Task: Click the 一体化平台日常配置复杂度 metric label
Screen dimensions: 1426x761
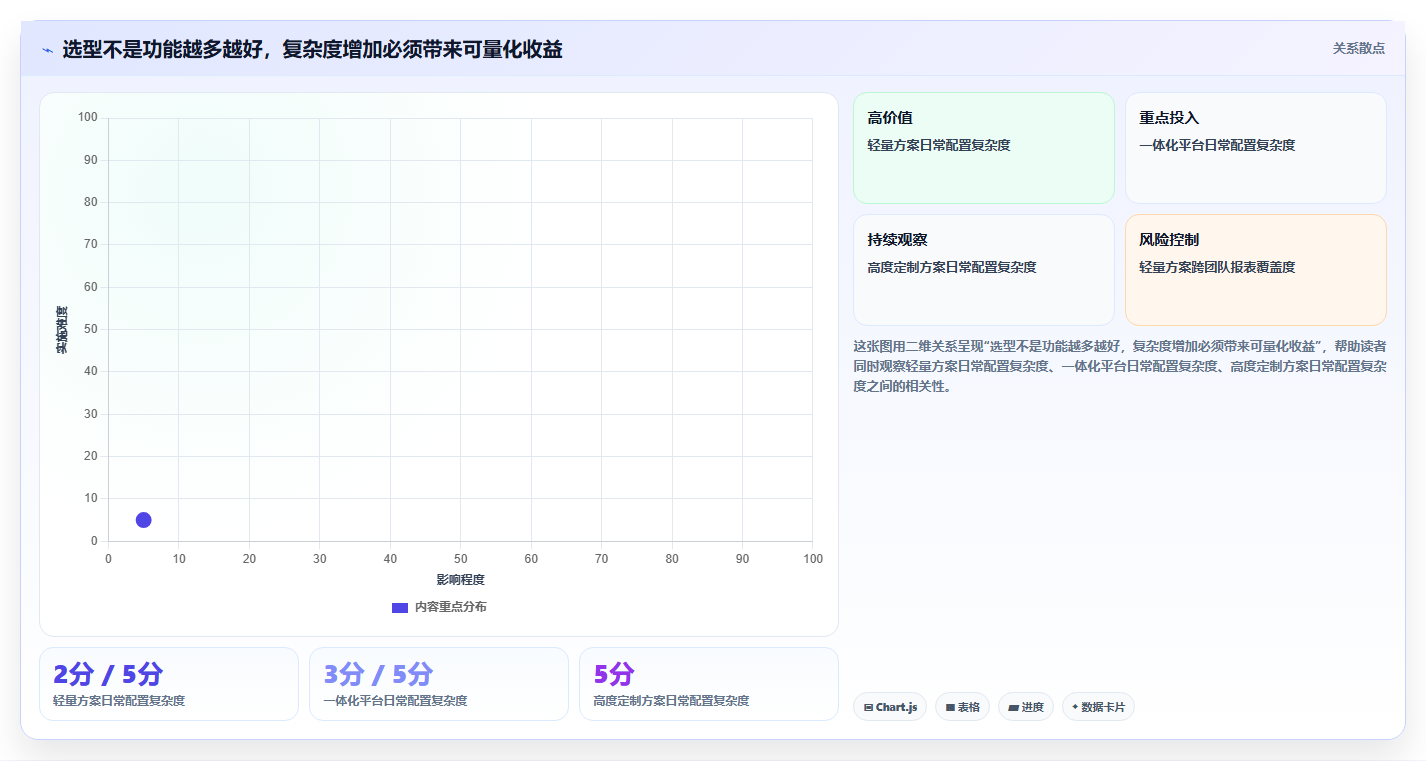Action: 395,701
